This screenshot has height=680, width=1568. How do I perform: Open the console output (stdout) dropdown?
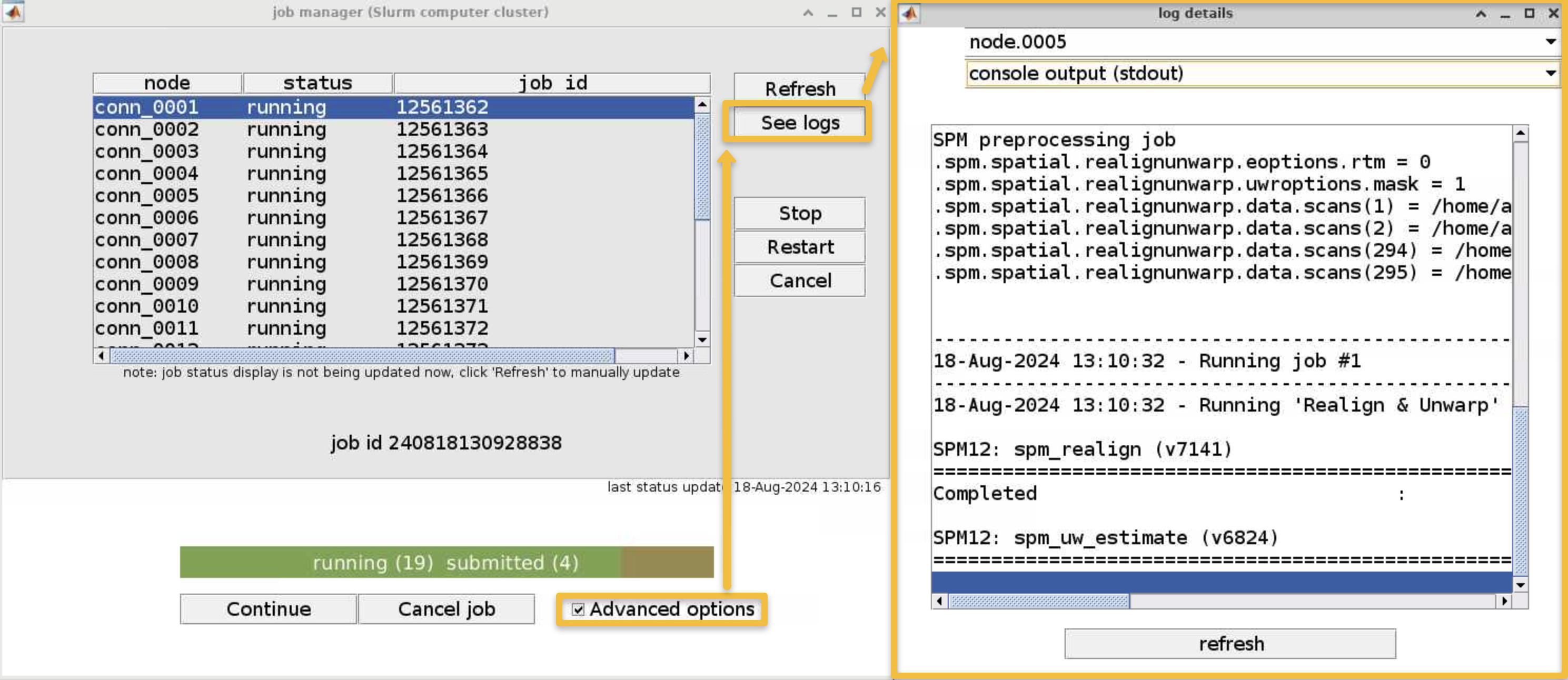(x=1261, y=74)
